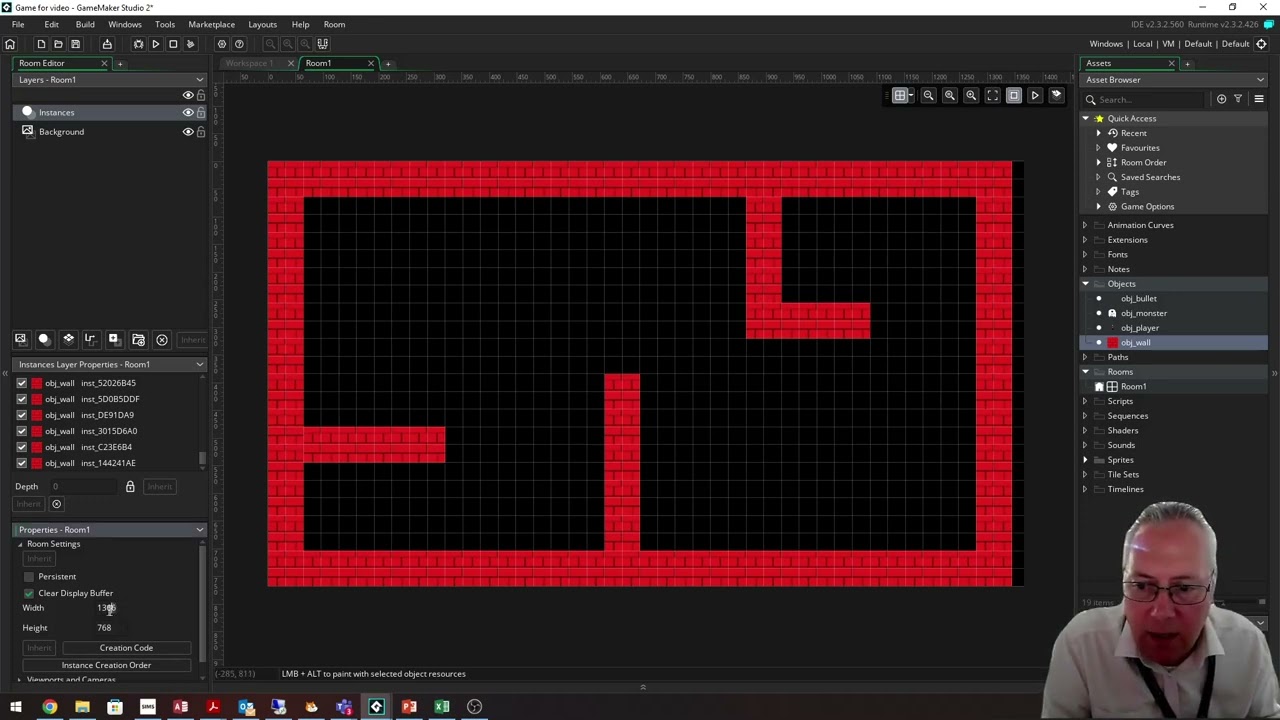Select obj_player in asset browser
Image resolution: width=1280 pixels, height=720 pixels.
pyautogui.click(x=1140, y=328)
